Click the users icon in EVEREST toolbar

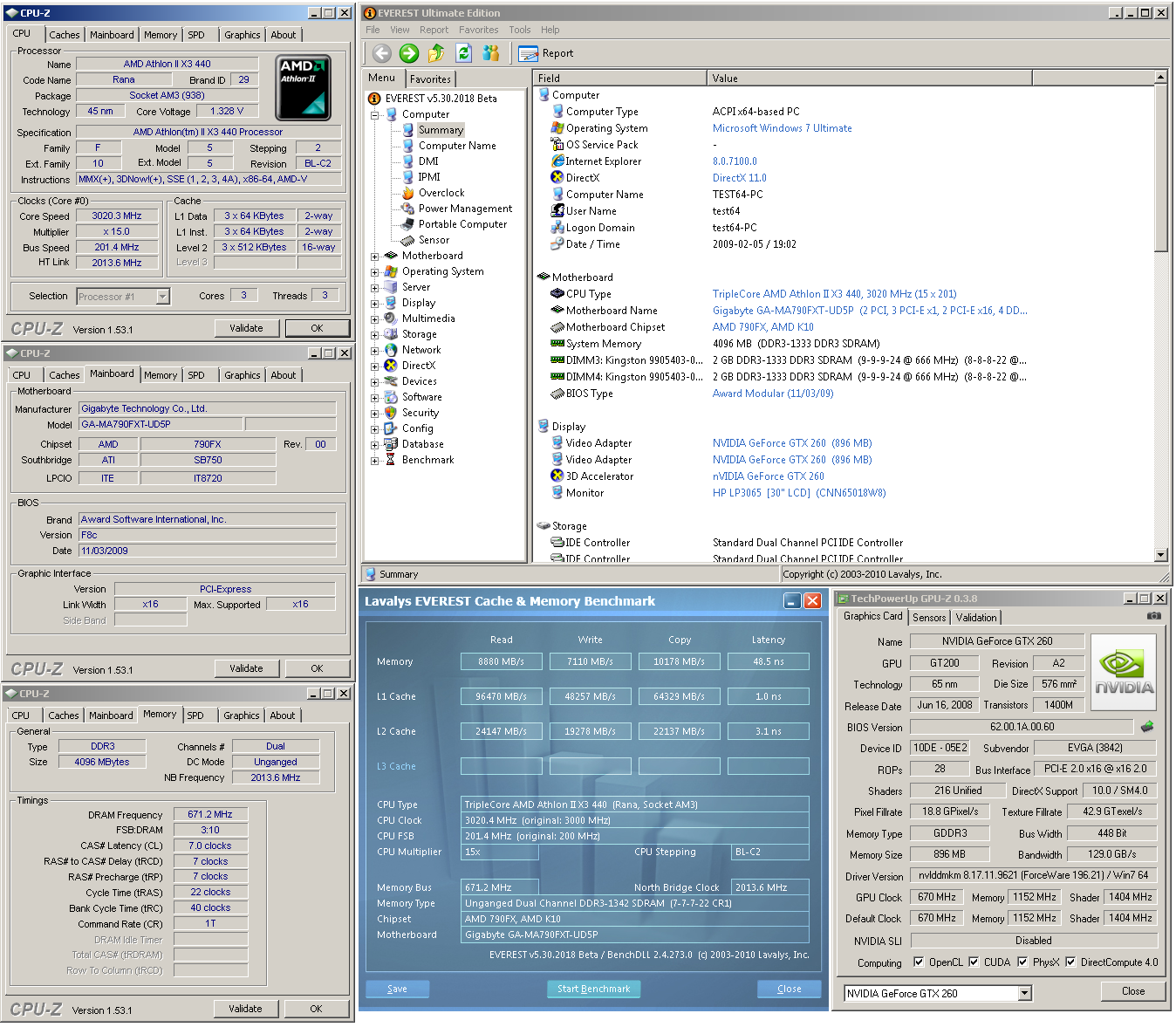pos(491,53)
